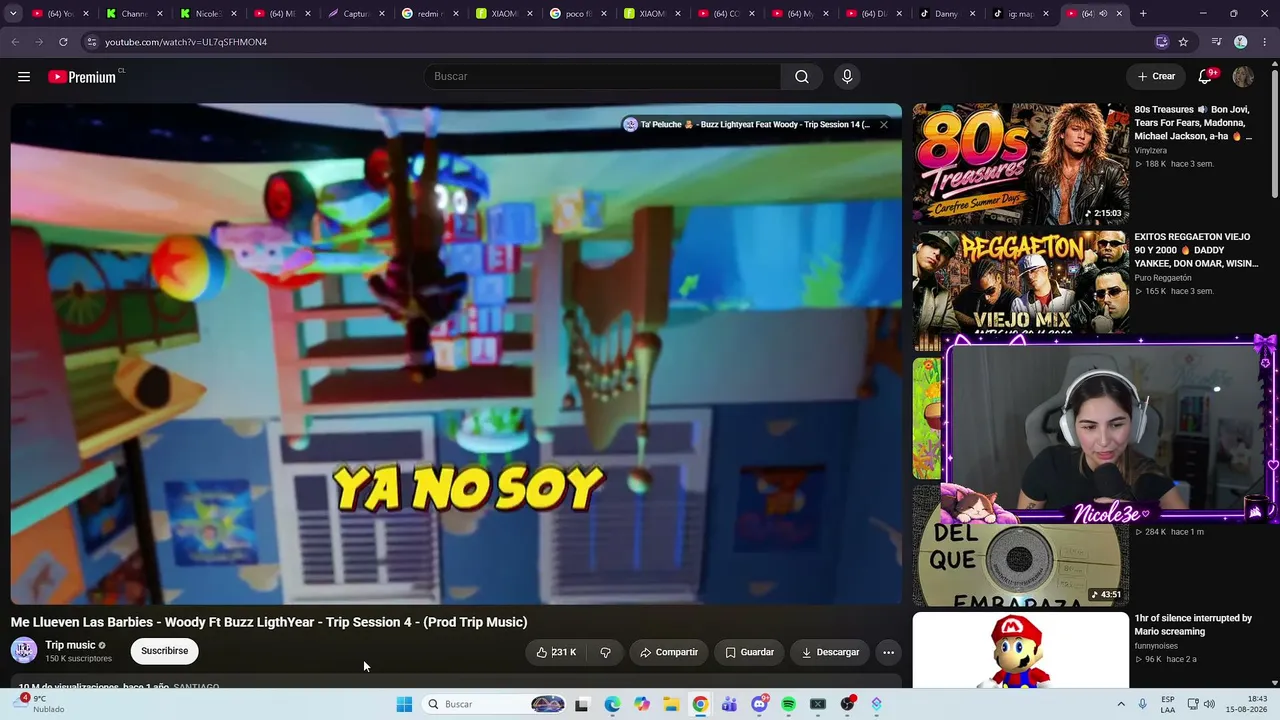Open the YouTube guide hamburger menu
The height and width of the screenshot is (720, 1280).
(x=24, y=77)
